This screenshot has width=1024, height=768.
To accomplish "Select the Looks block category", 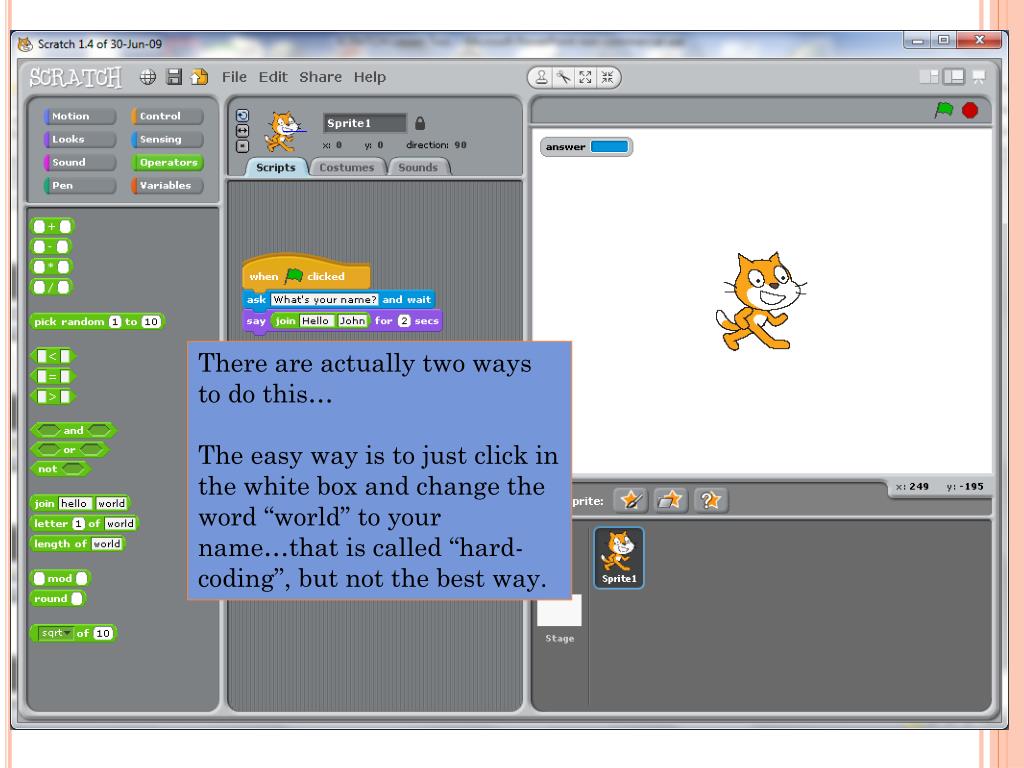I will 80,139.
